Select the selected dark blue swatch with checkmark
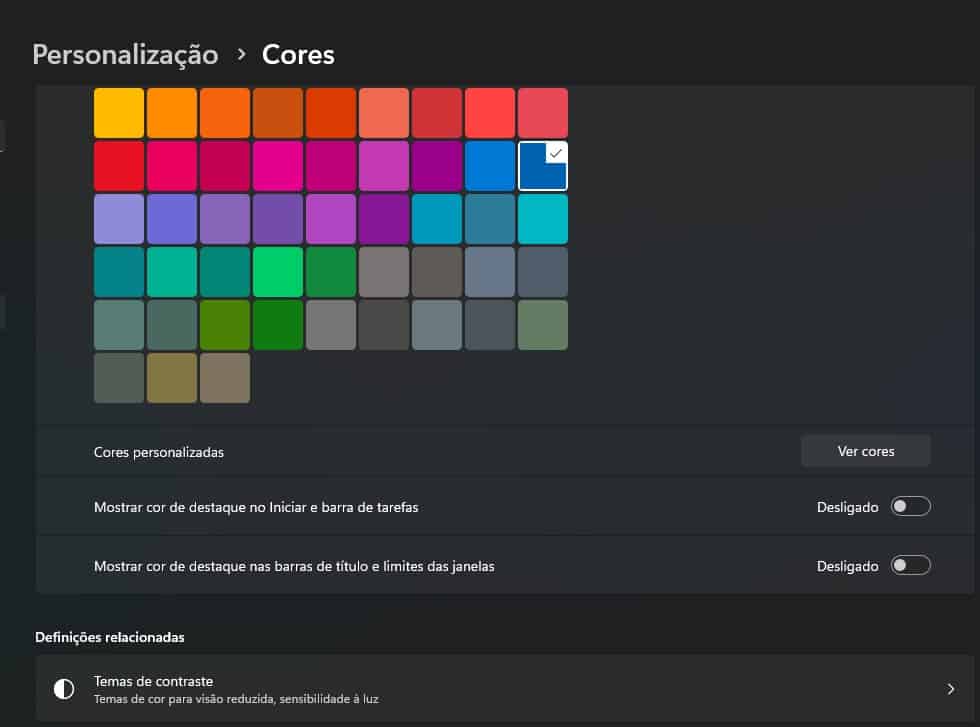This screenshot has width=980, height=727. pos(543,166)
